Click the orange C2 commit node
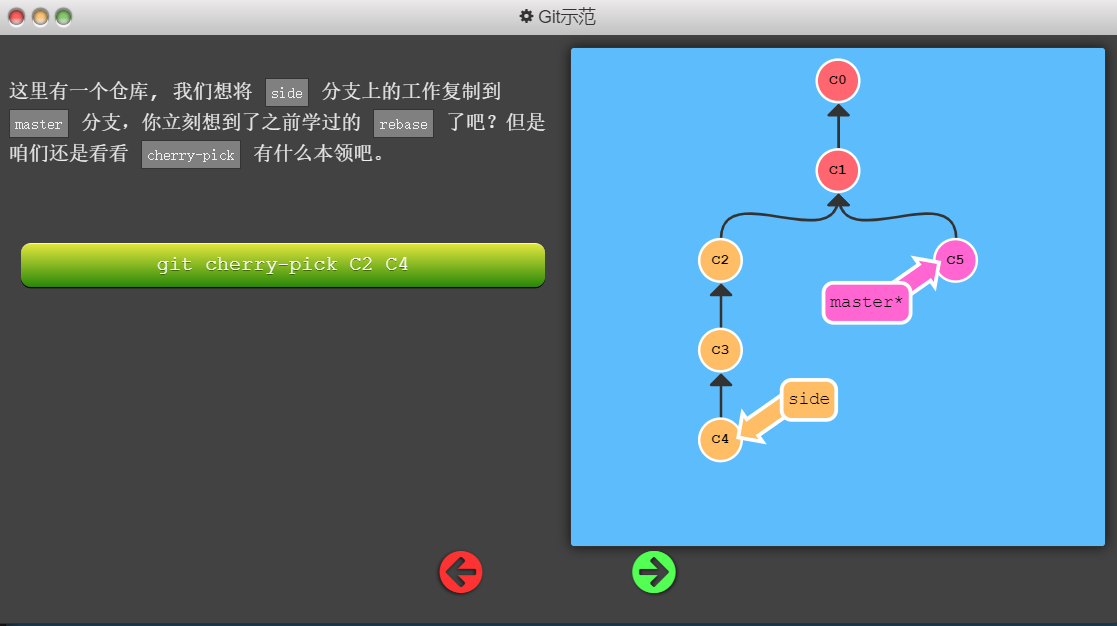Image resolution: width=1117 pixels, height=626 pixels. (720, 260)
